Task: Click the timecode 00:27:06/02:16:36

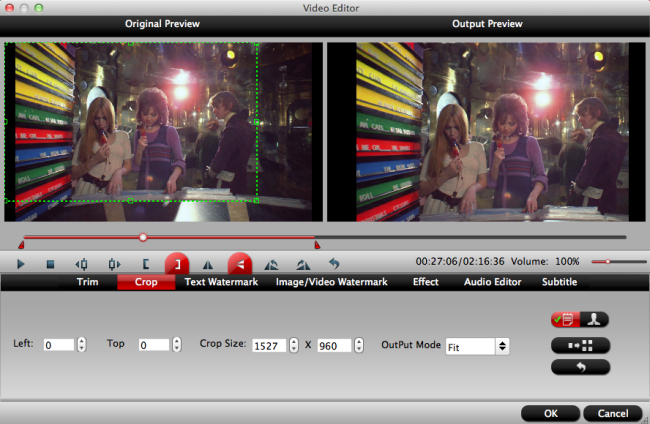Action: (x=460, y=262)
